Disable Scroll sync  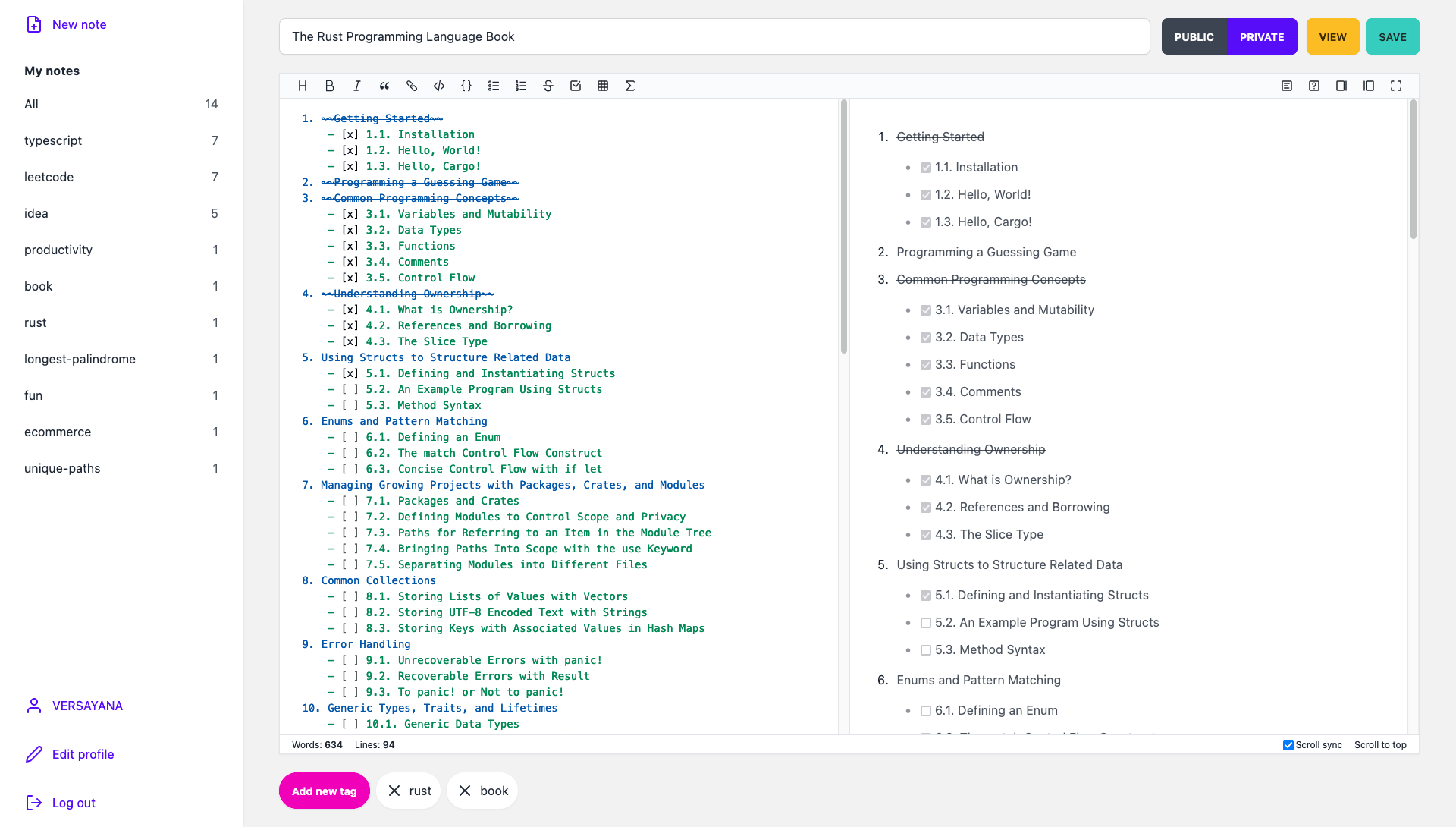tap(1288, 744)
